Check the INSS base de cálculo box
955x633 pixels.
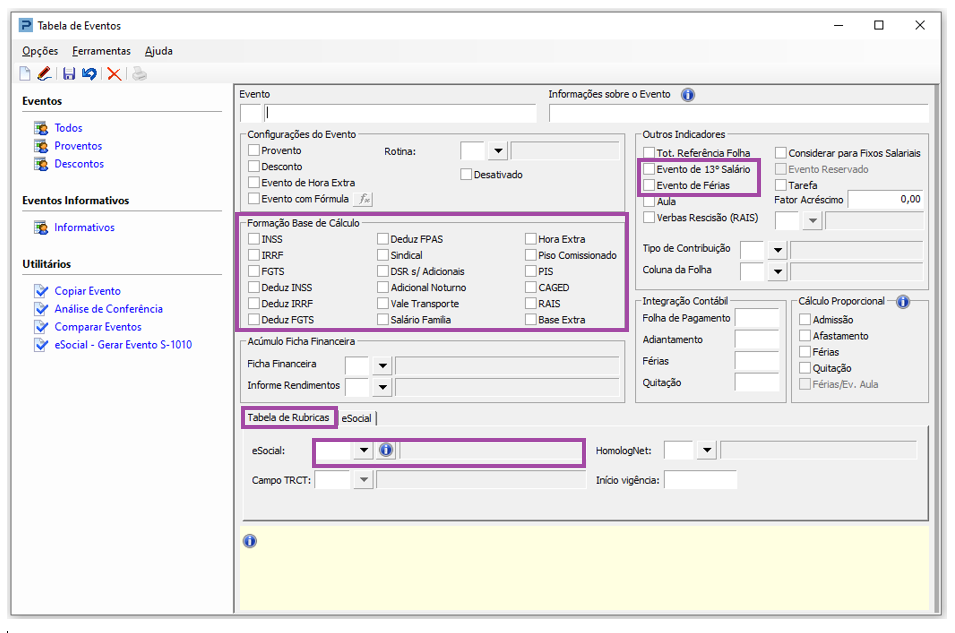pyautogui.click(x=254, y=240)
